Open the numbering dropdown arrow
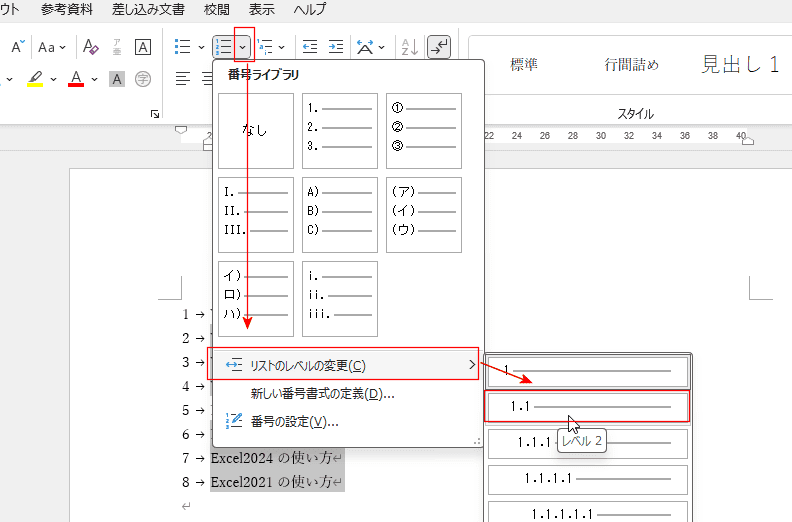This screenshot has width=792, height=522. pos(244,47)
